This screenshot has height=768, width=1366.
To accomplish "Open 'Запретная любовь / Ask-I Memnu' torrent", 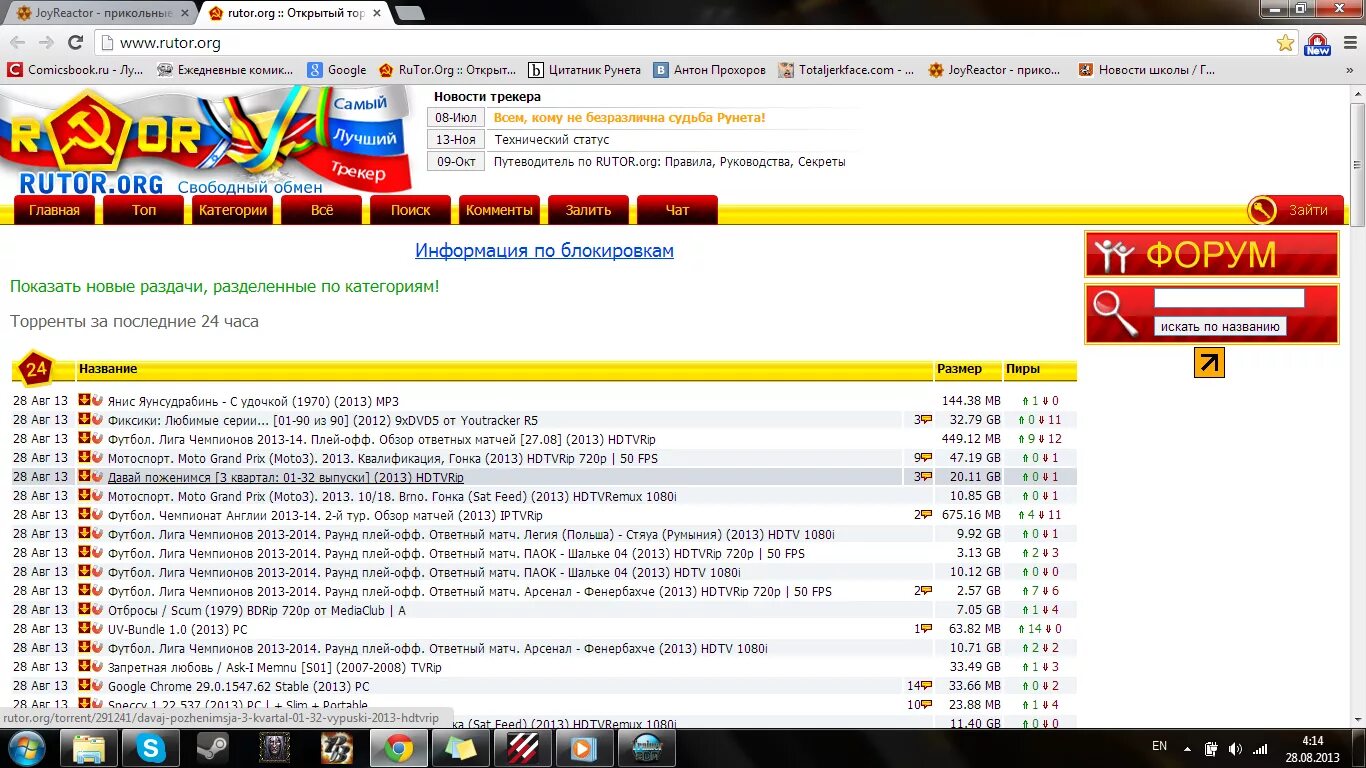I will (x=275, y=667).
